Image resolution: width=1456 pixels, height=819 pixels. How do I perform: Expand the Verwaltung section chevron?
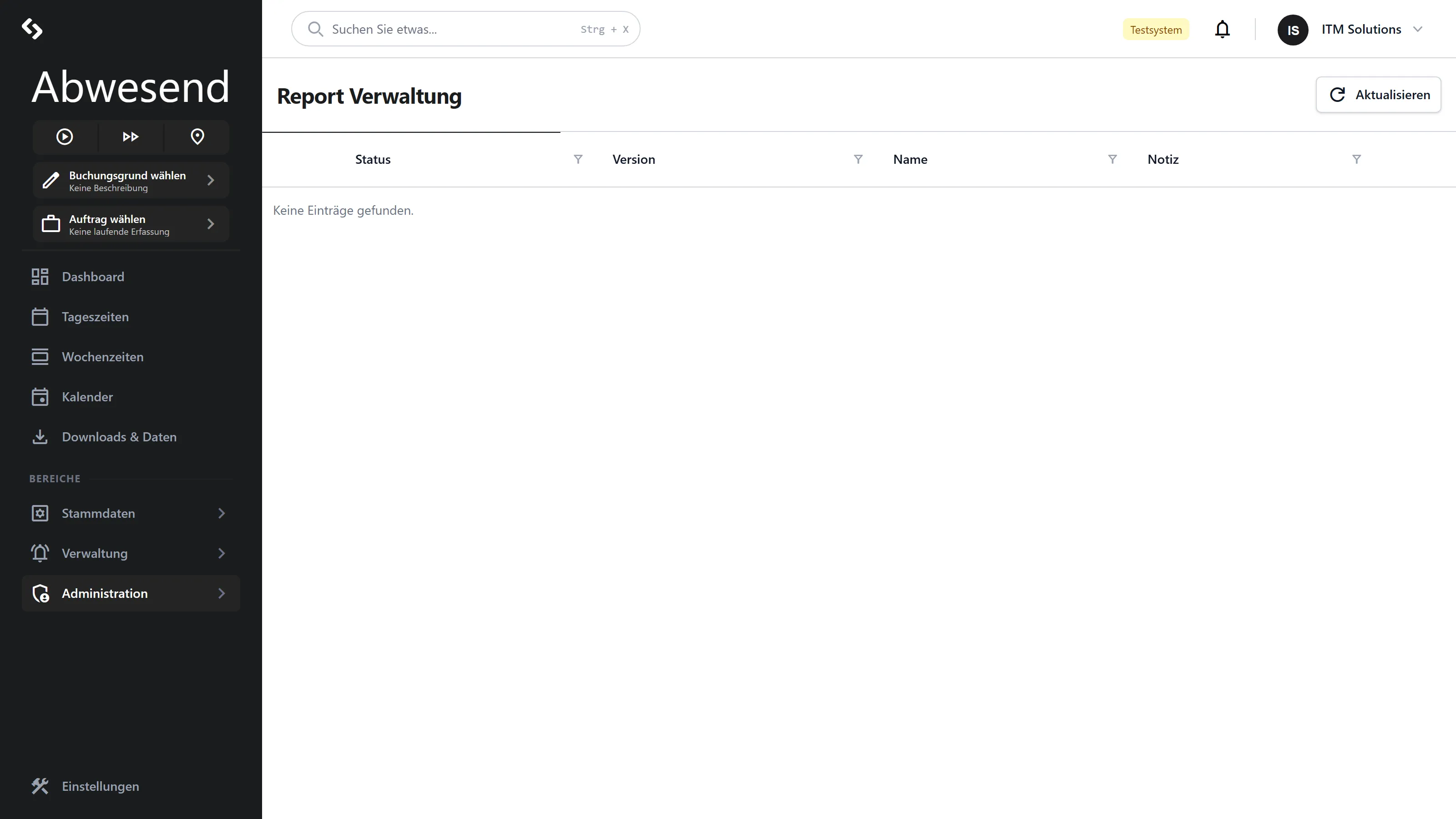pyautogui.click(x=222, y=554)
